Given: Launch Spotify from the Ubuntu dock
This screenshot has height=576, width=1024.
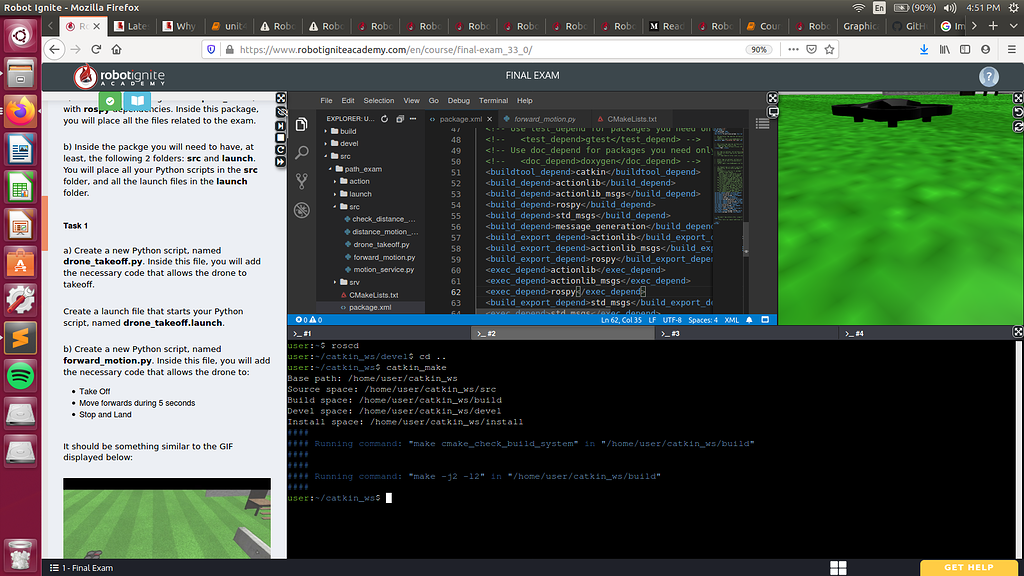Looking at the screenshot, I should click(20, 374).
